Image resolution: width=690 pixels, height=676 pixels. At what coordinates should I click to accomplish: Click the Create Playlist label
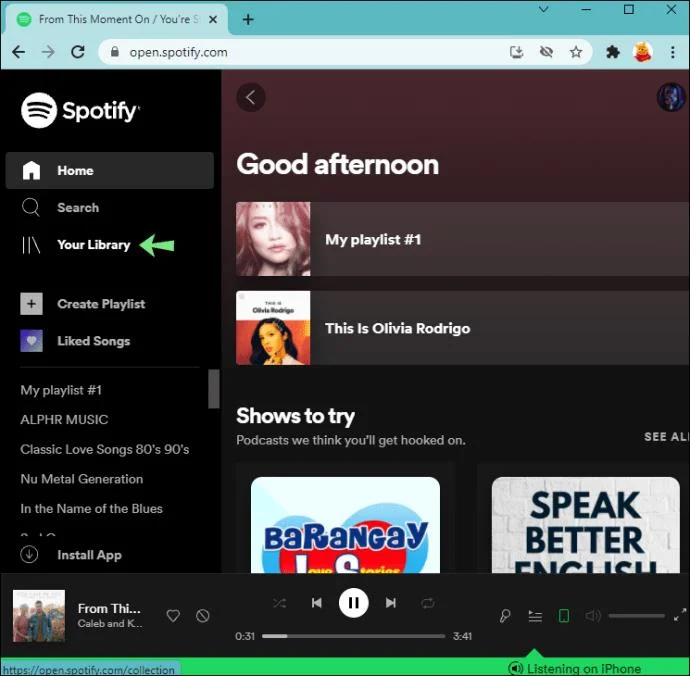pyautogui.click(x=101, y=304)
